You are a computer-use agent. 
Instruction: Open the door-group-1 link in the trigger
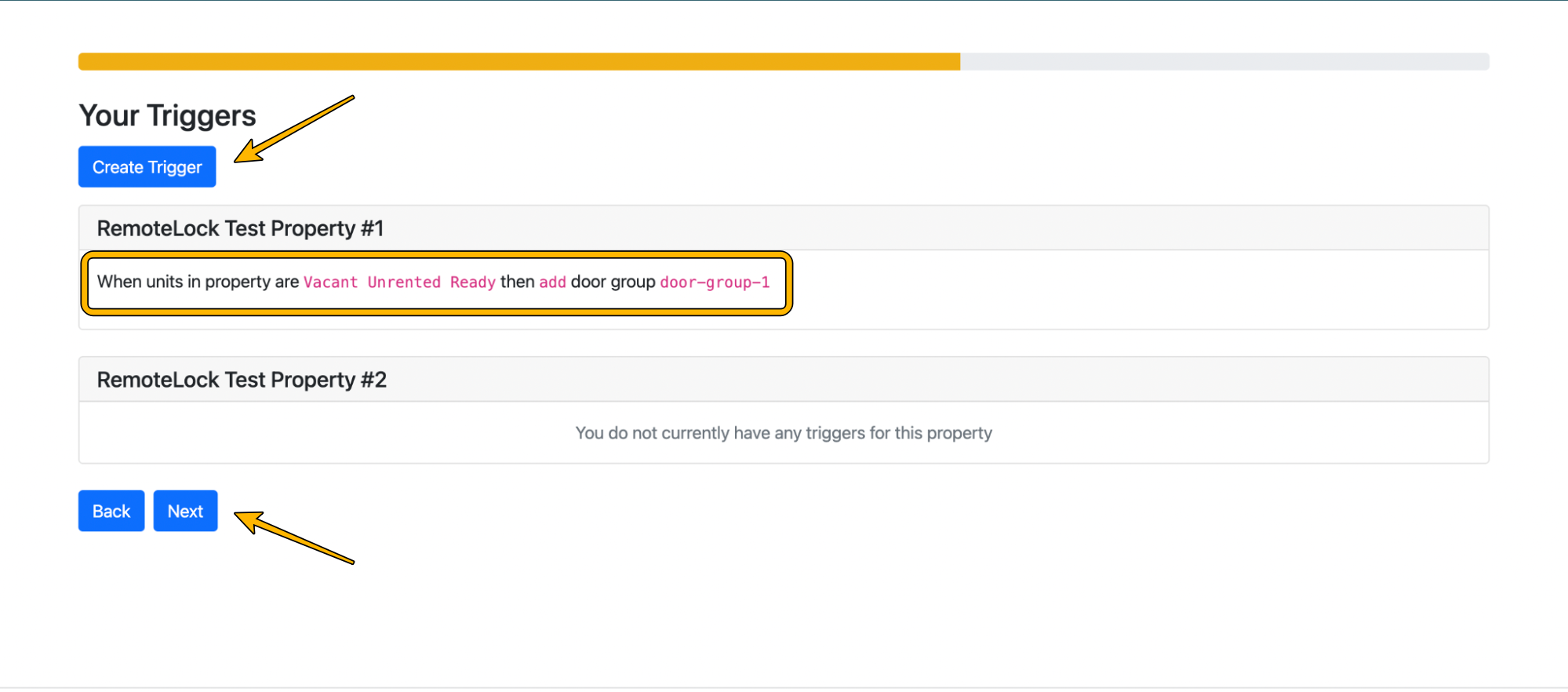point(715,282)
